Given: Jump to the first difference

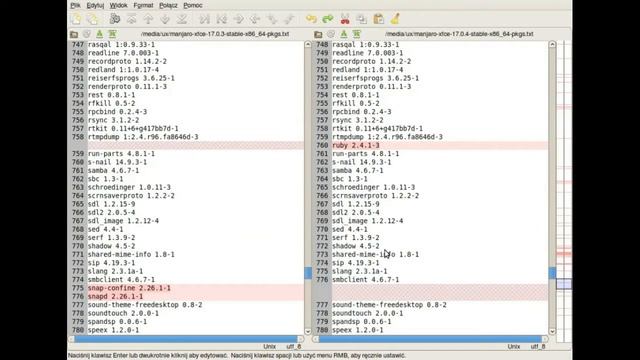Looking at the screenshot, I should (131, 19).
